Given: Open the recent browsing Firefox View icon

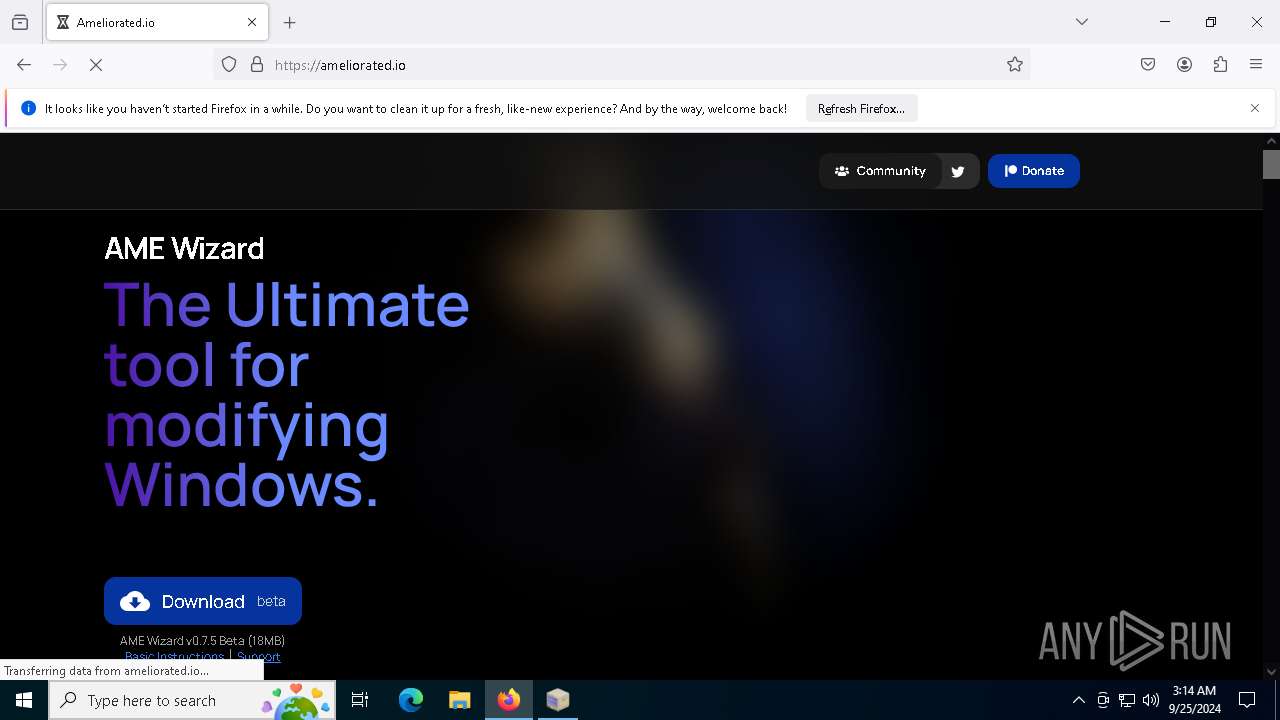Looking at the screenshot, I should tap(20, 22).
